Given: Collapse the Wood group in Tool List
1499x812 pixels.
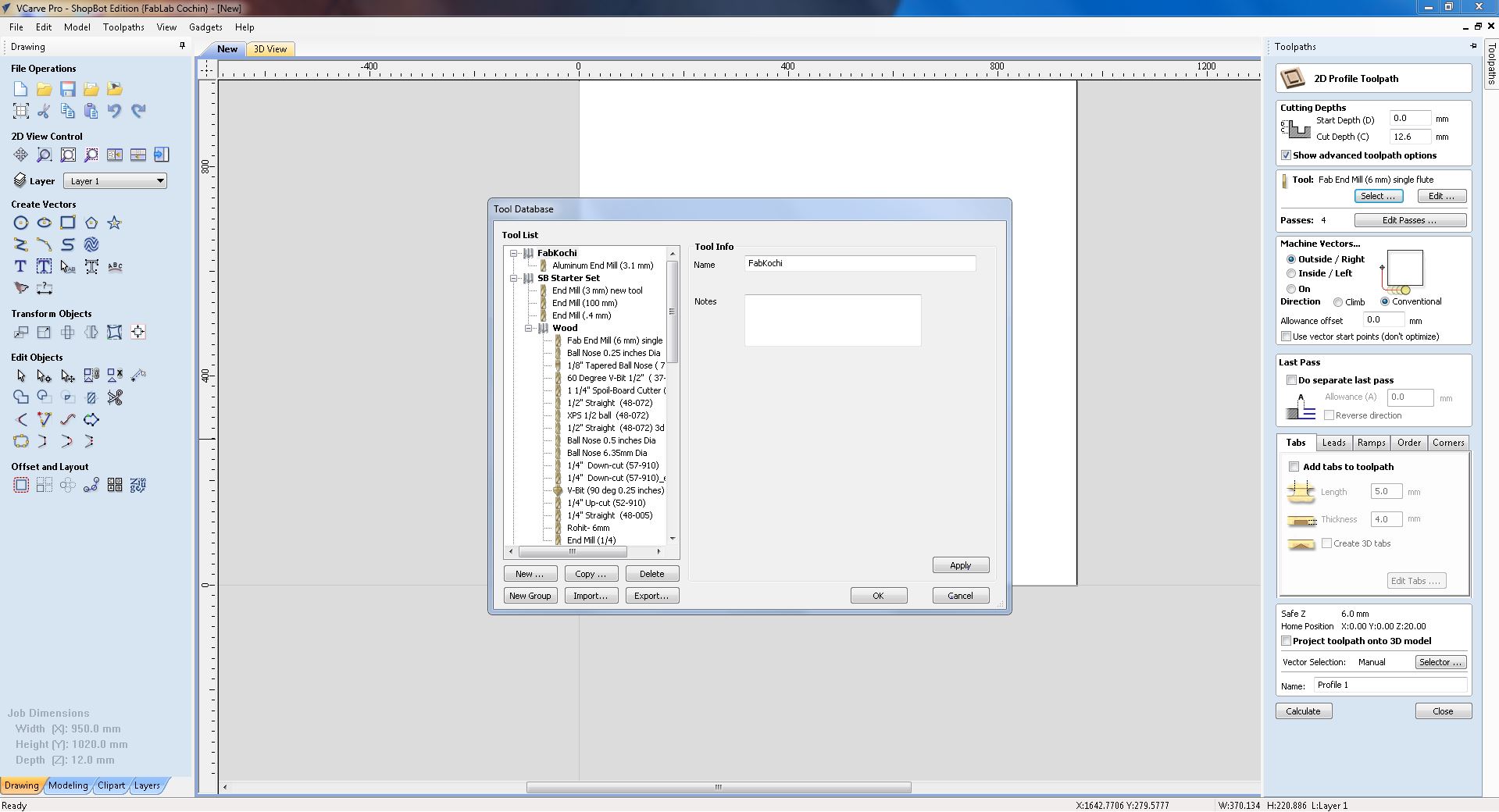Looking at the screenshot, I should (x=529, y=328).
